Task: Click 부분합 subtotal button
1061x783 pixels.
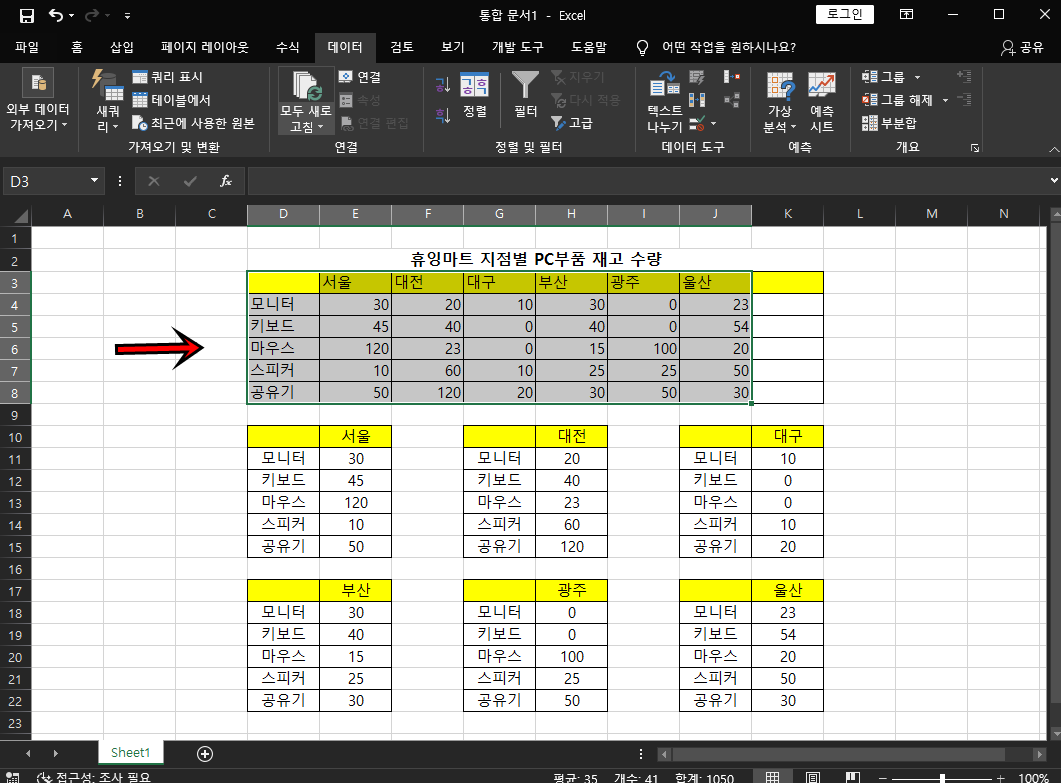Action: coord(889,123)
